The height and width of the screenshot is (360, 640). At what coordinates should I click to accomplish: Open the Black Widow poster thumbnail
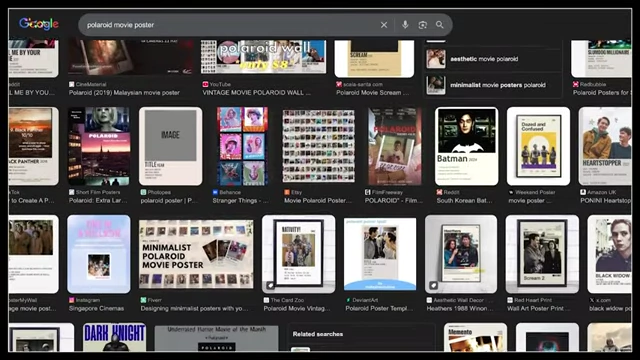point(610,254)
